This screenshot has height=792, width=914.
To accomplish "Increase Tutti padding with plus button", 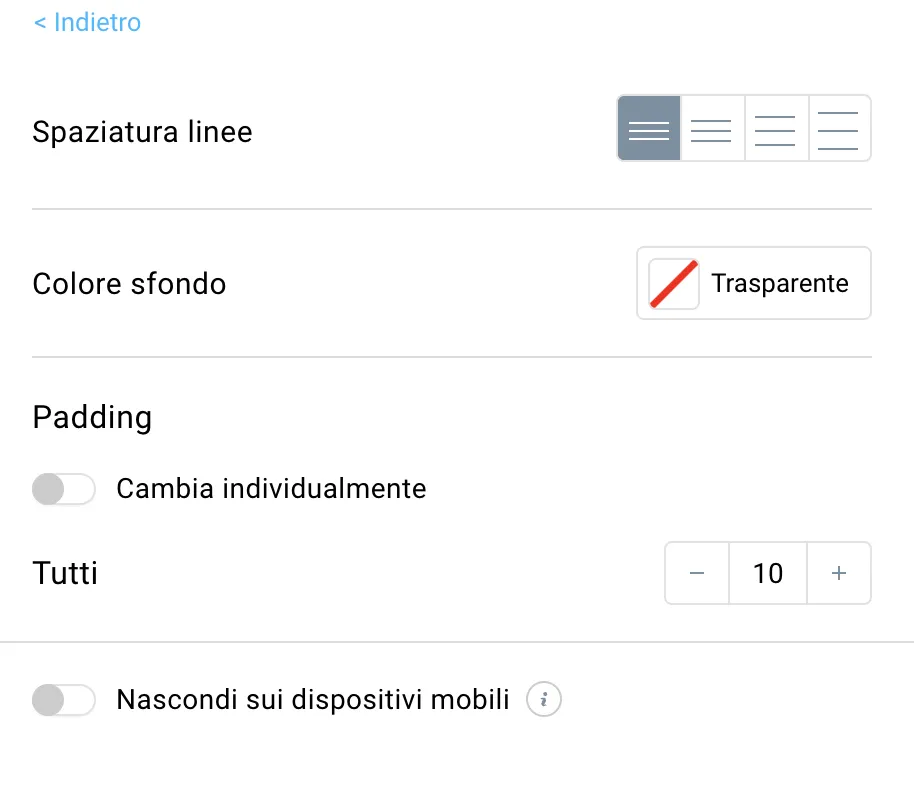I will pyautogui.click(x=839, y=573).
